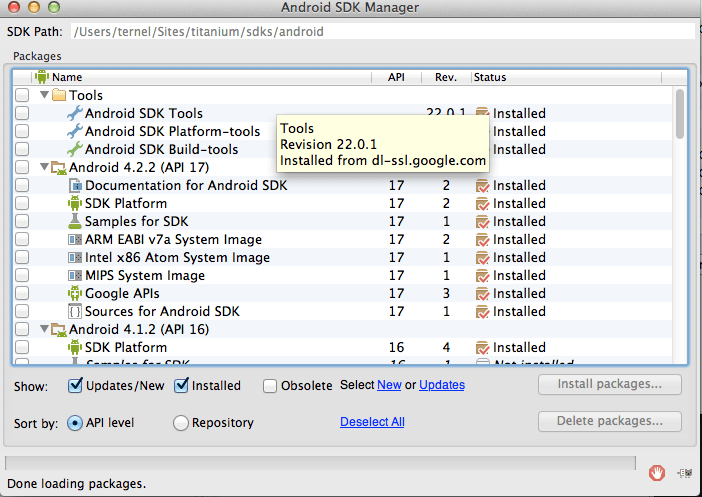Click the Deselect All link
The width and height of the screenshot is (702, 497).
(x=372, y=422)
